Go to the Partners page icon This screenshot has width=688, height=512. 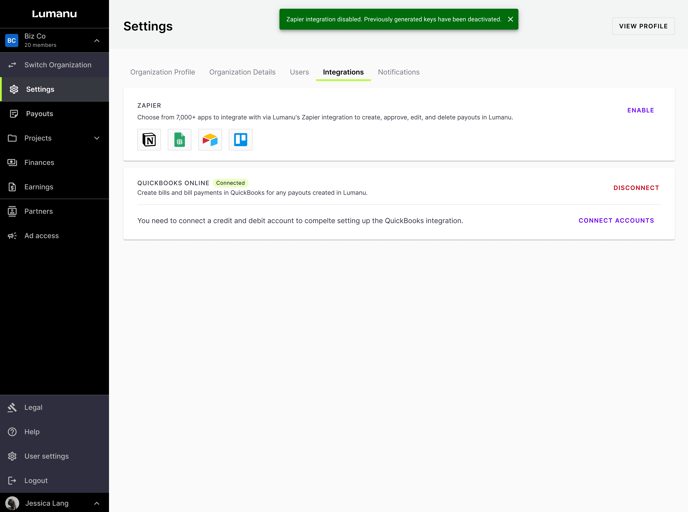click(13, 212)
